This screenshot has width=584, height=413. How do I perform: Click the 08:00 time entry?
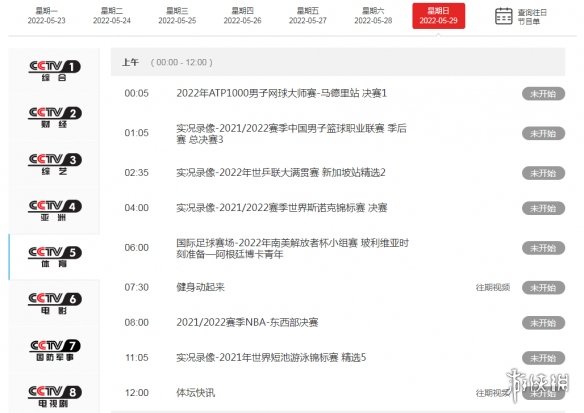(x=137, y=323)
